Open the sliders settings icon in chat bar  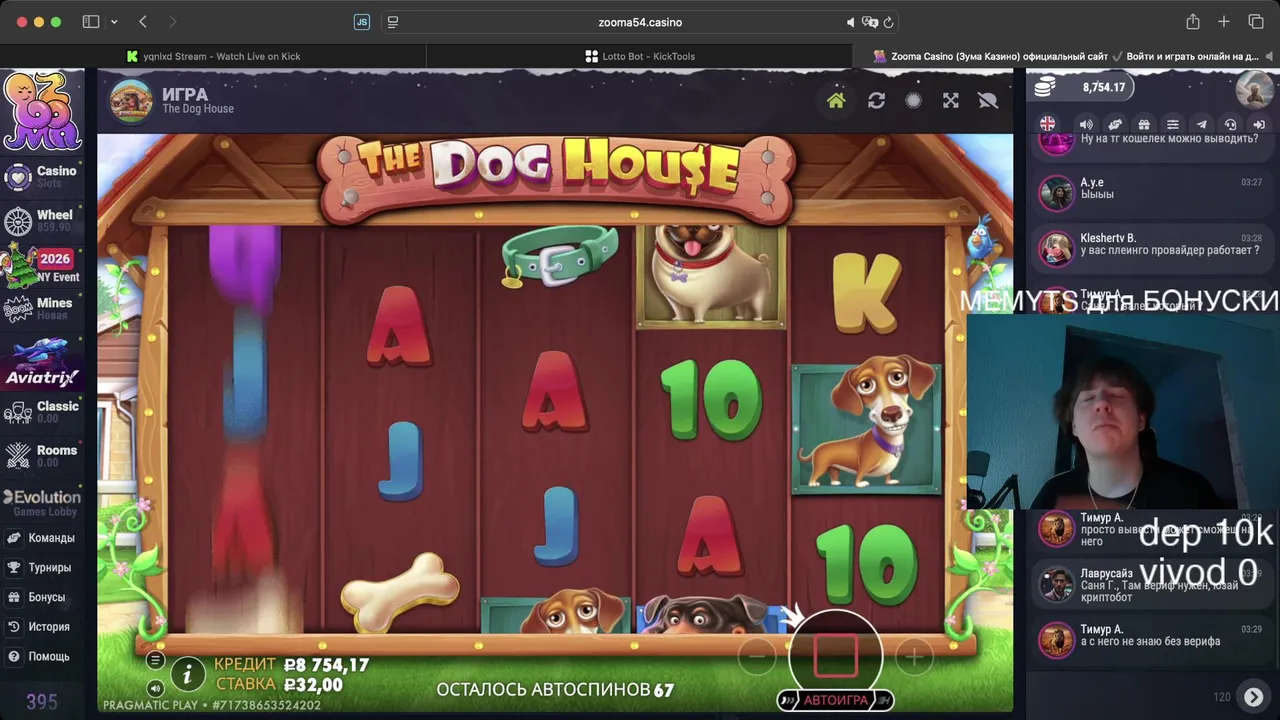click(x=1173, y=124)
